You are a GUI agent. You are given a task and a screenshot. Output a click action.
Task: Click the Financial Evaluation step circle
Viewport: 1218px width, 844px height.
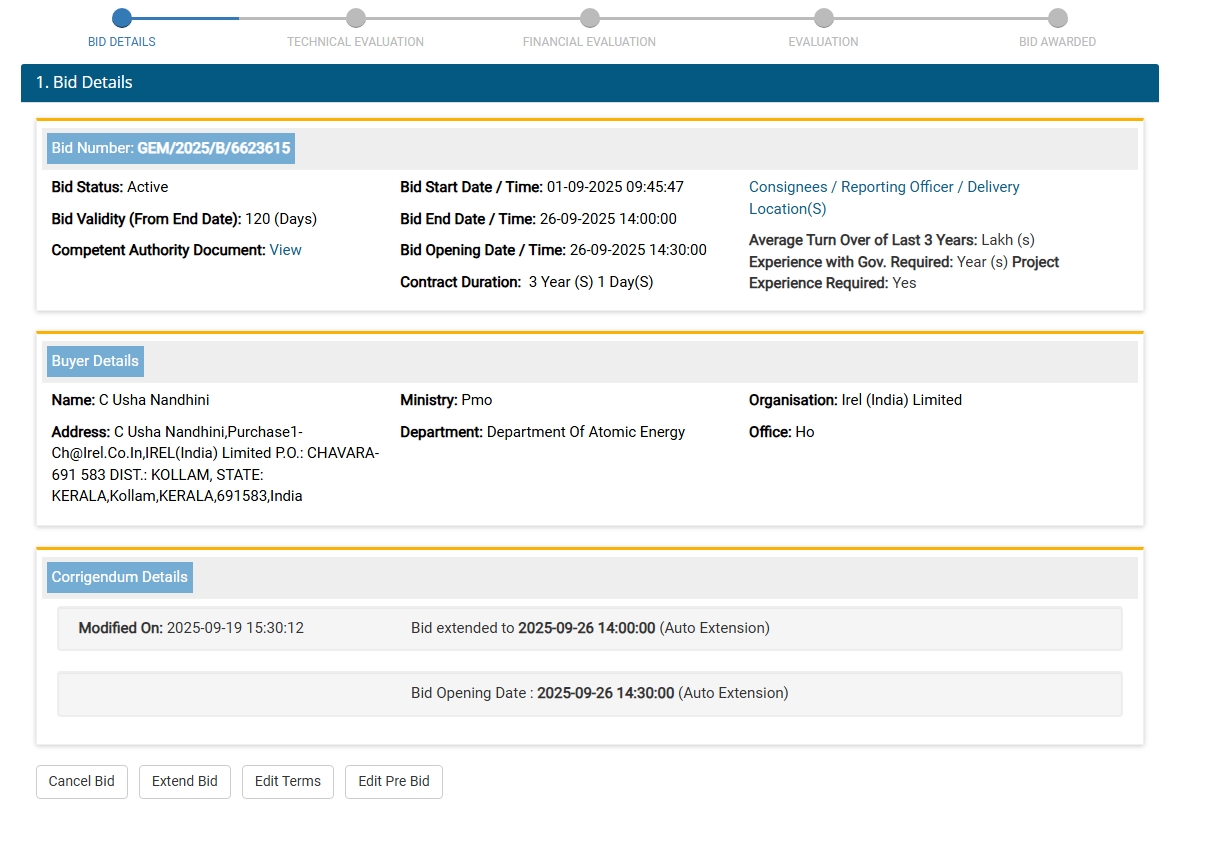tap(590, 18)
